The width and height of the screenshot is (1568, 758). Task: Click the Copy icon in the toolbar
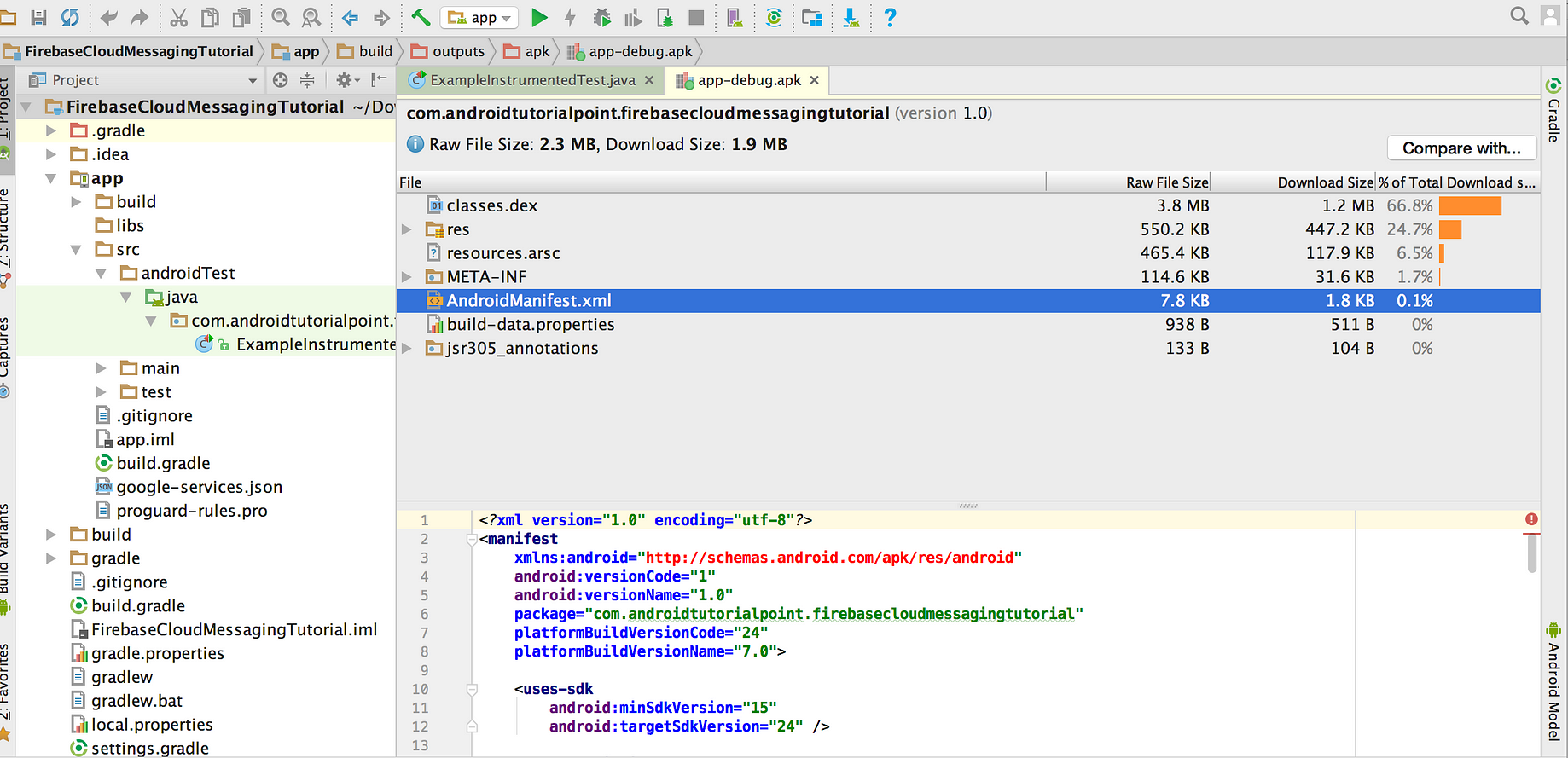[x=210, y=17]
